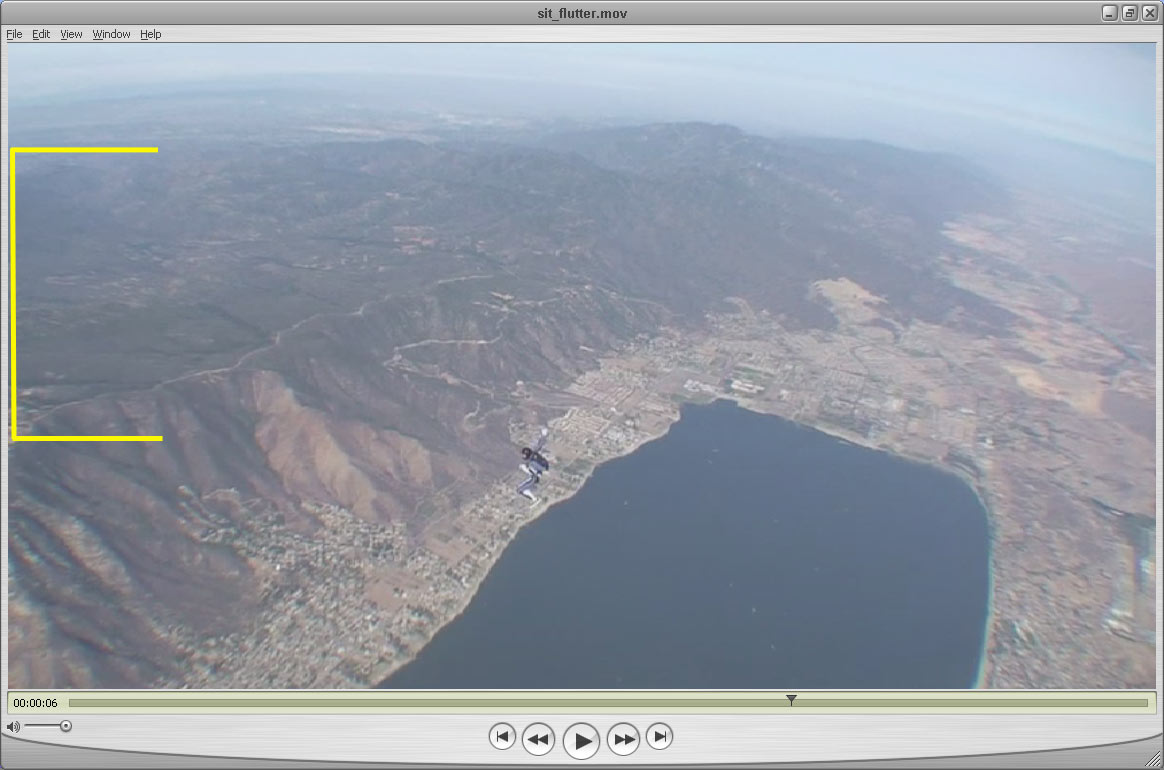Minimize the sit_flutter.mov window

pyautogui.click(x=1110, y=13)
